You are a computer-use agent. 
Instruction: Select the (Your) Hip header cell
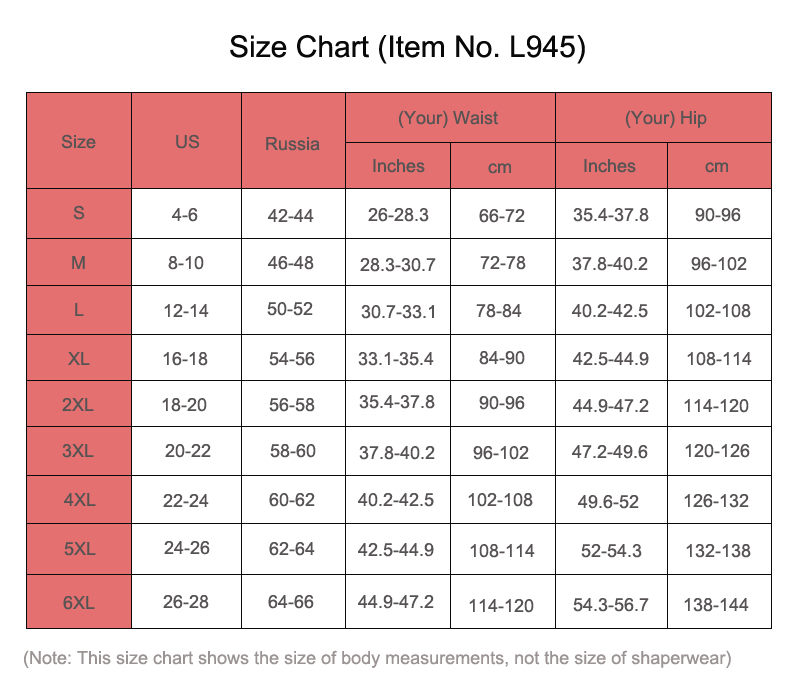(665, 118)
